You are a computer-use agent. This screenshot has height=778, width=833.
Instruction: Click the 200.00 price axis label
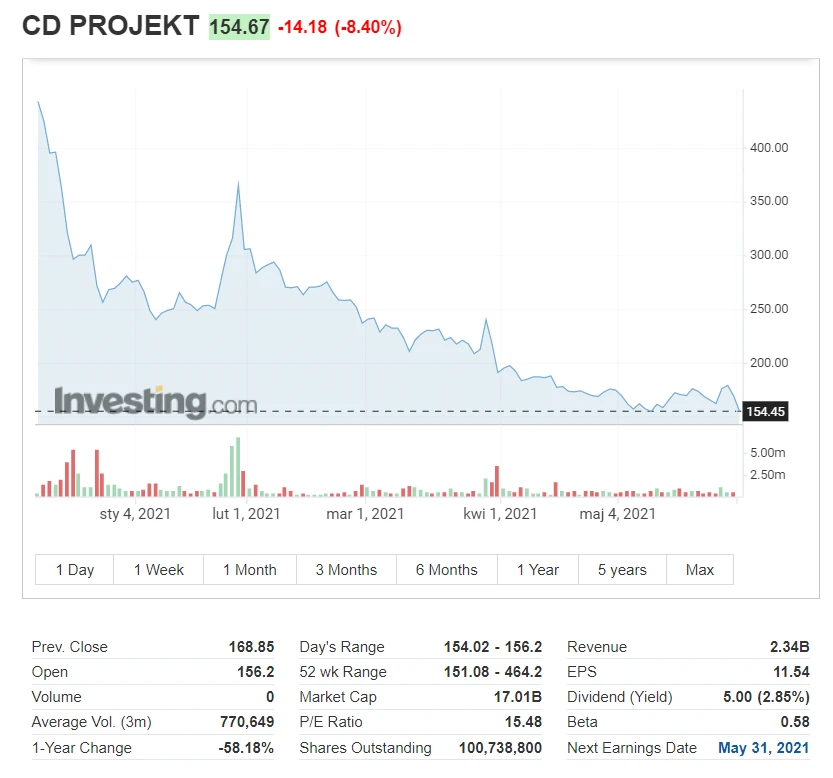(769, 363)
